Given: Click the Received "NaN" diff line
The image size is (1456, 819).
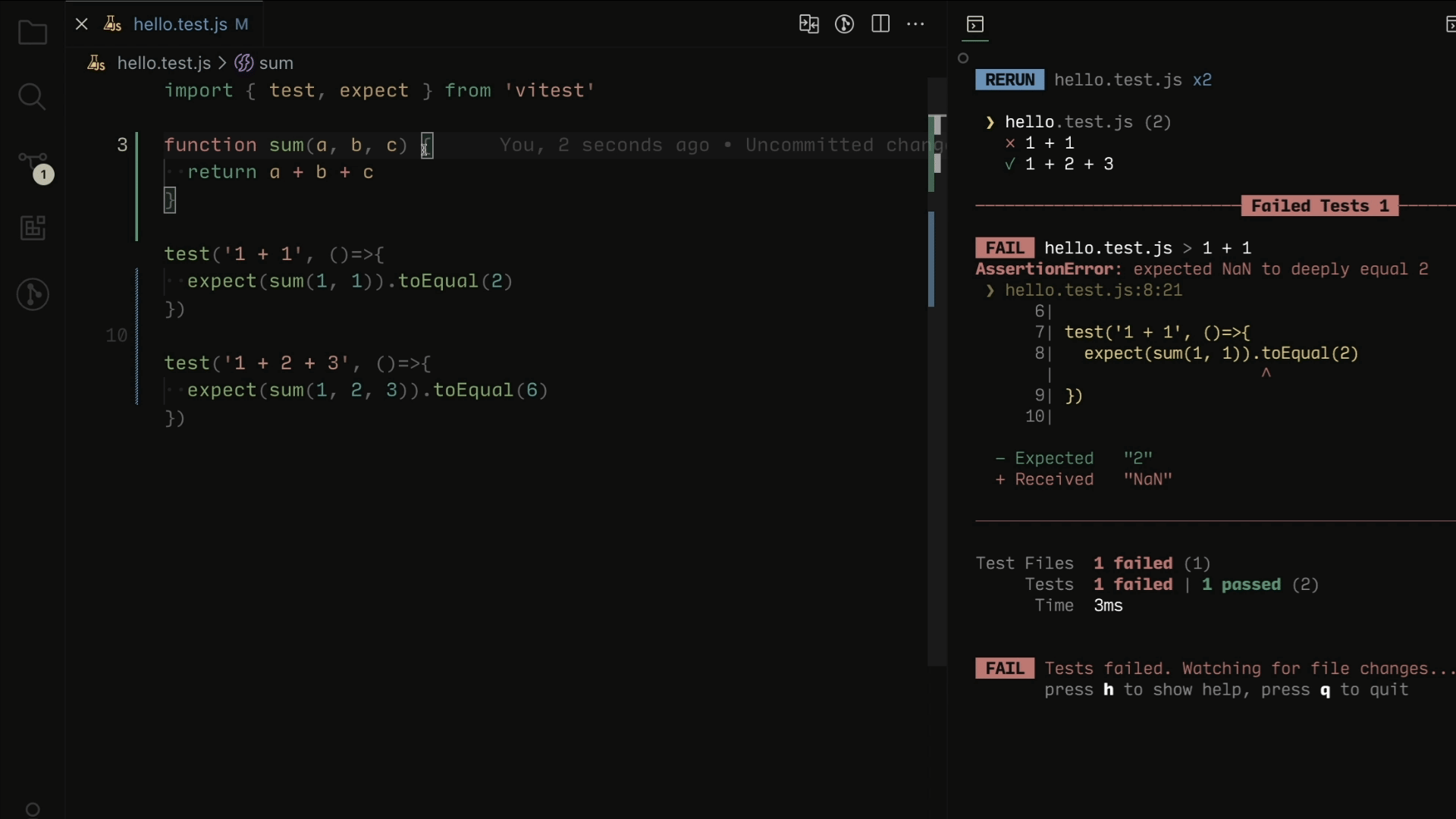Looking at the screenshot, I should click(x=1084, y=479).
